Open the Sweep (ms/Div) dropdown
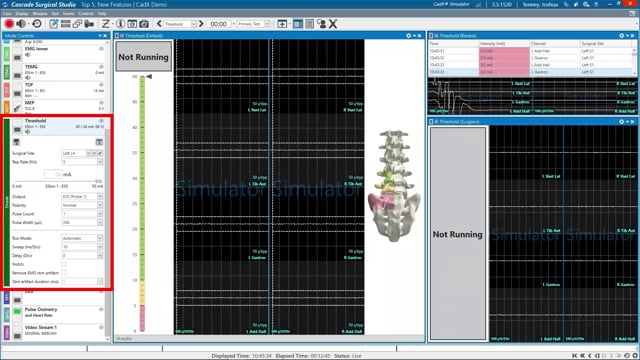 (x=100, y=247)
